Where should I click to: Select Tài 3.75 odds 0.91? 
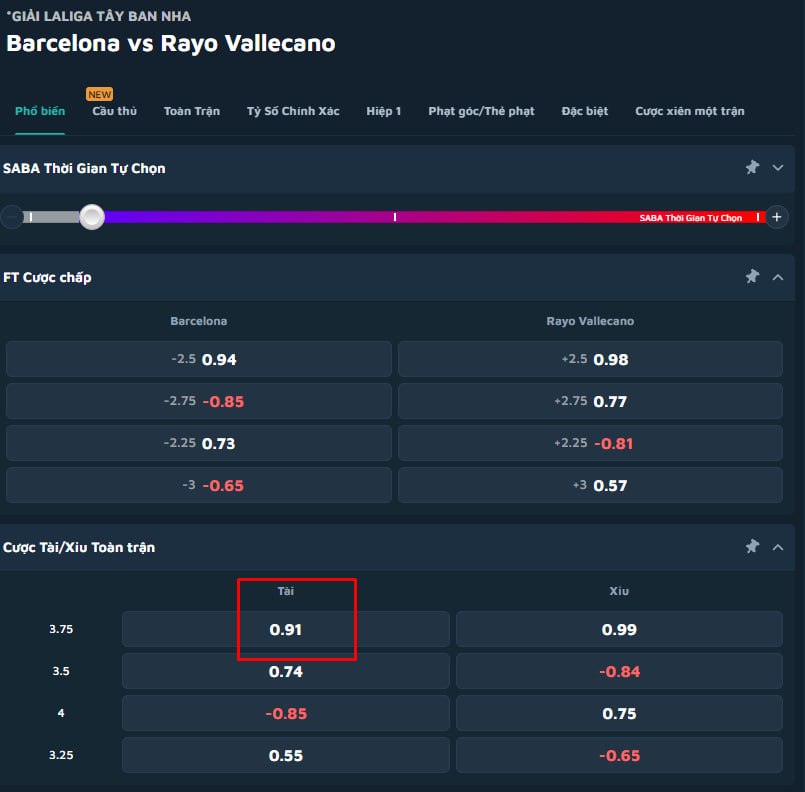[286, 629]
